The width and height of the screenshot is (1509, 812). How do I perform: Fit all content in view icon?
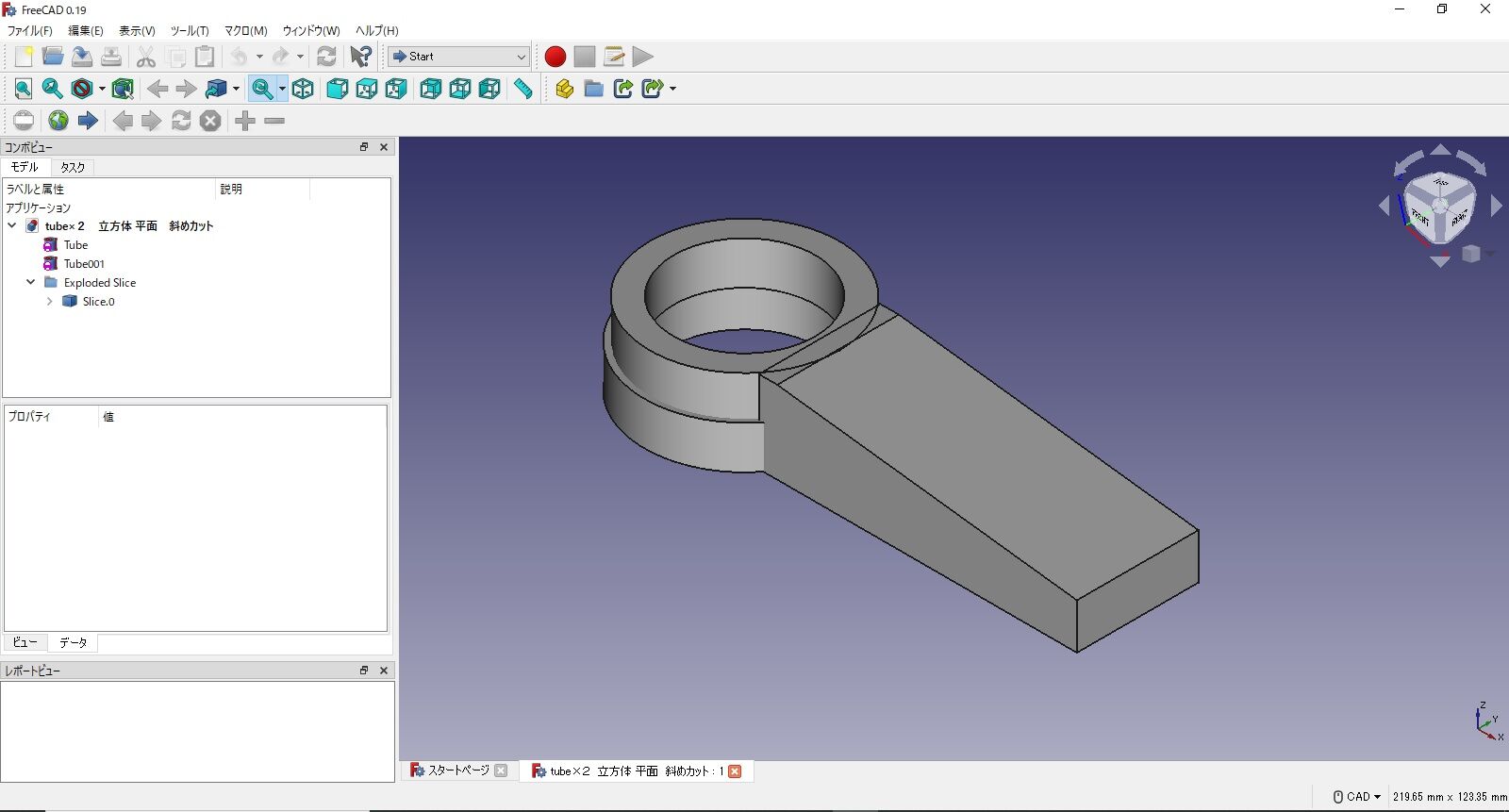[x=24, y=89]
